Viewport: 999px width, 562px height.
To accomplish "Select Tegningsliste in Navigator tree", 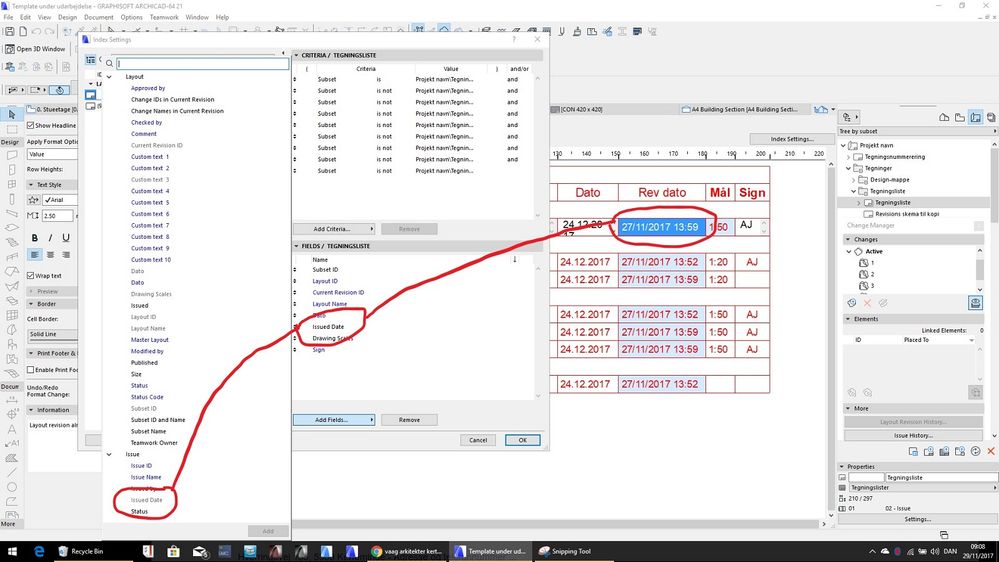I will point(893,203).
